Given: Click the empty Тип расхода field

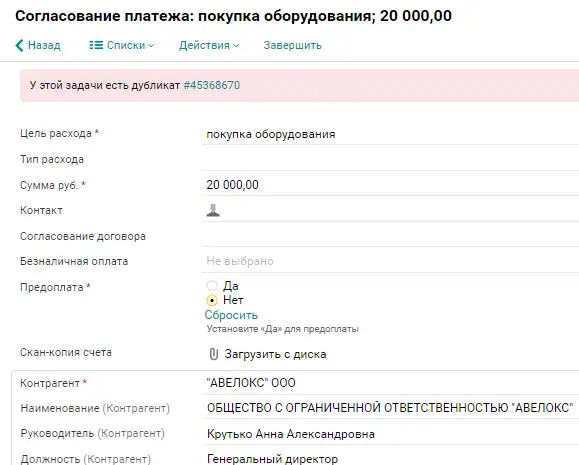Looking at the screenshot, I should (x=390, y=160).
